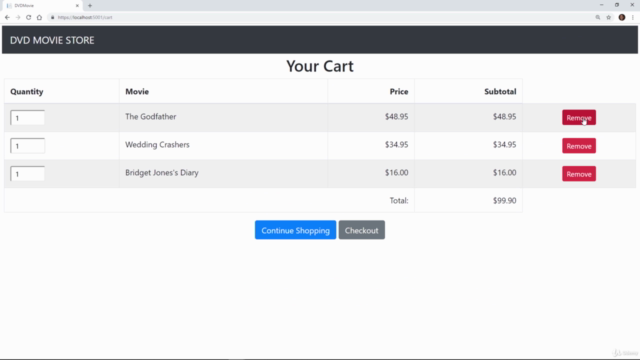The height and width of the screenshot is (360, 640).
Task: Bookmark this page with the star icon
Action: pos(609,18)
